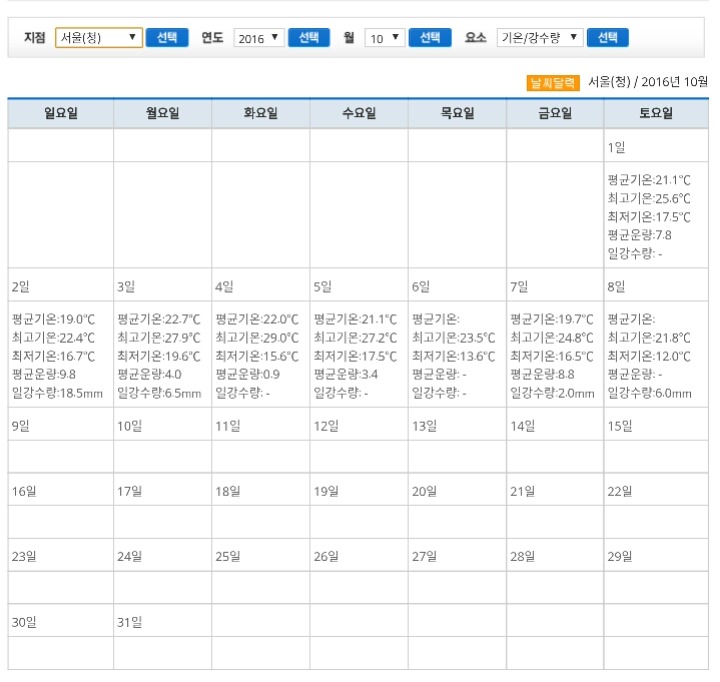
Task: Click the 서울(청) / 2016년 10월 title text
Action: click(x=648, y=82)
